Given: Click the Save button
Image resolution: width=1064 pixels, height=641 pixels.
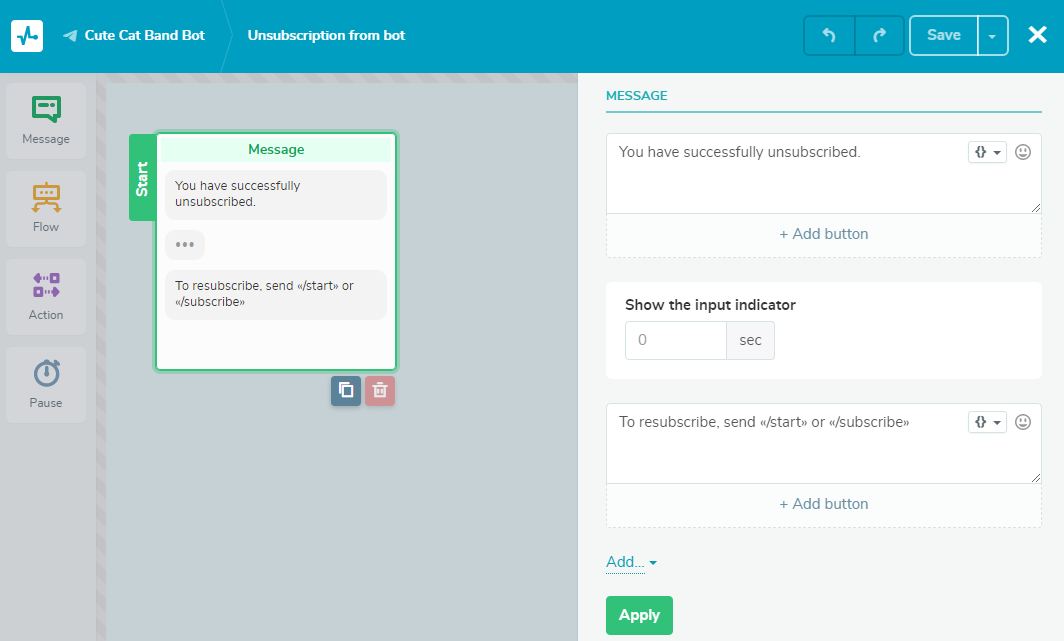Looking at the screenshot, I should 944,35.
